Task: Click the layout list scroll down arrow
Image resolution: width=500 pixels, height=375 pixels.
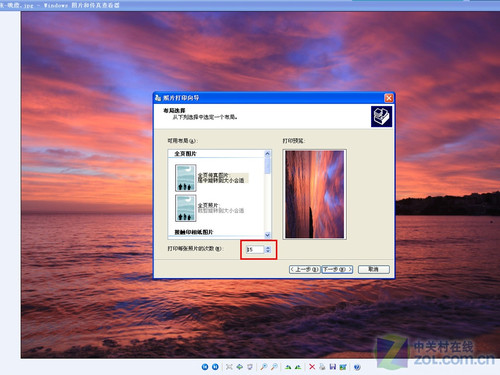Action: (267, 235)
